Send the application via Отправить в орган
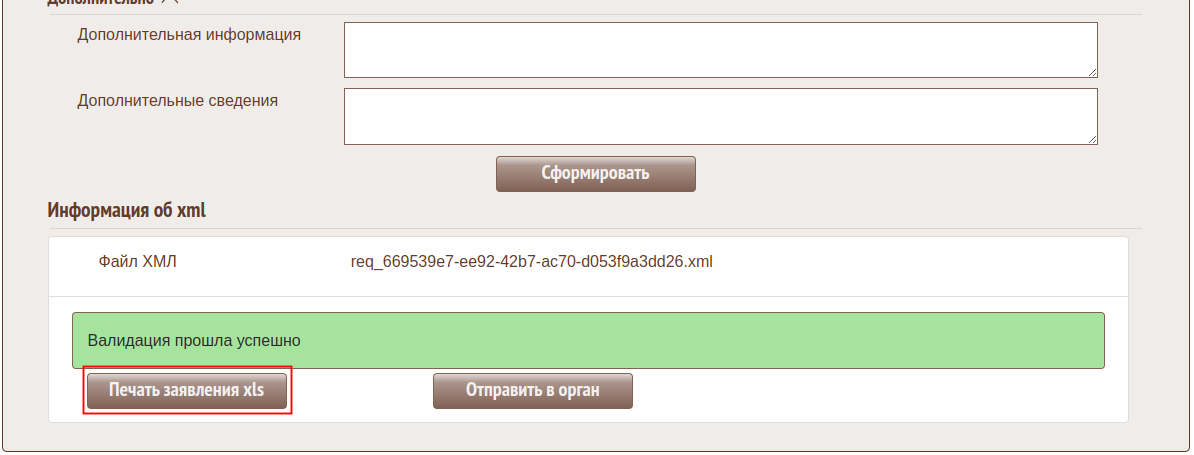The image size is (1194, 455). coord(532,390)
